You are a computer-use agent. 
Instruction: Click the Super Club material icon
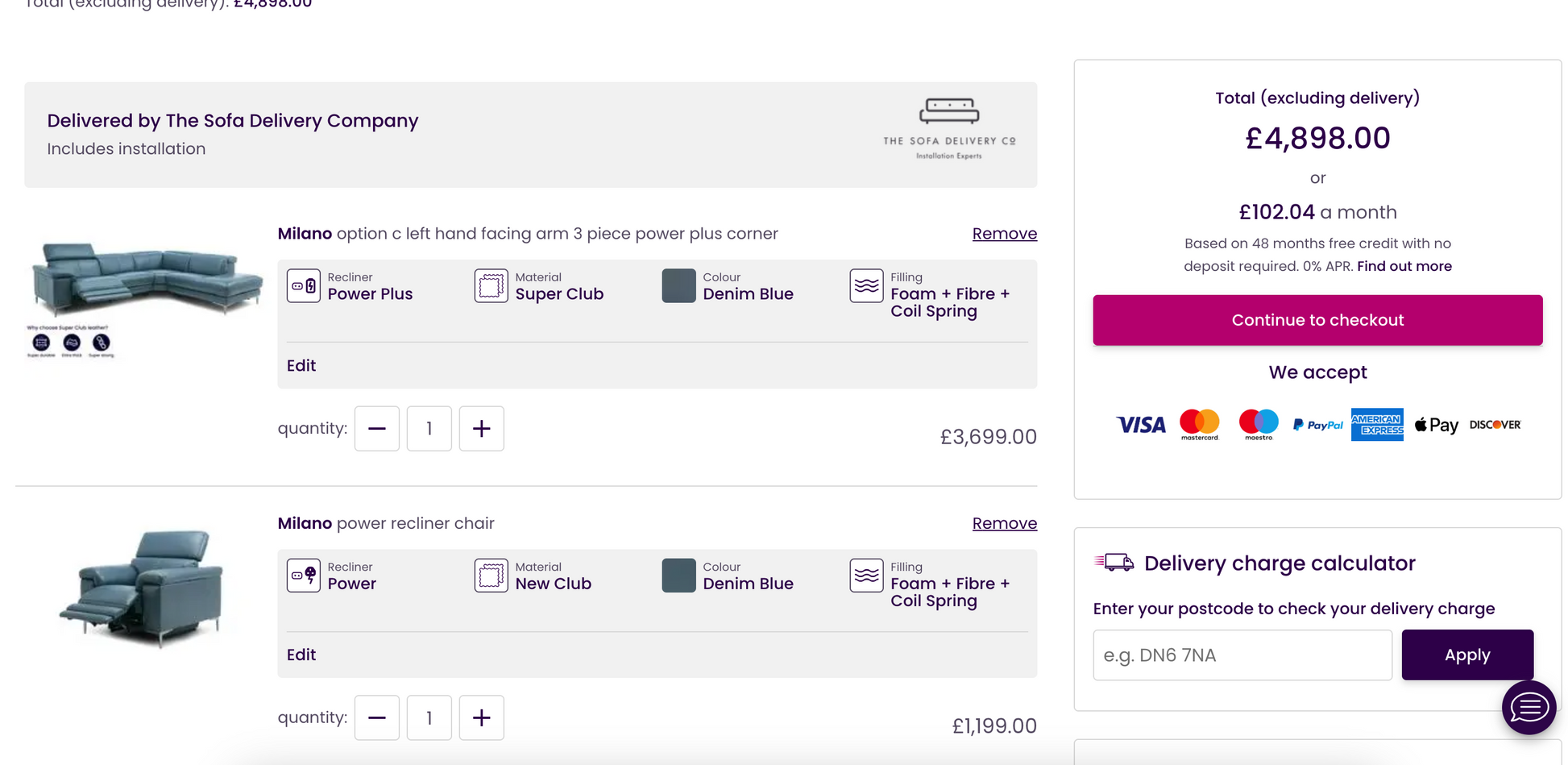coord(491,286)
